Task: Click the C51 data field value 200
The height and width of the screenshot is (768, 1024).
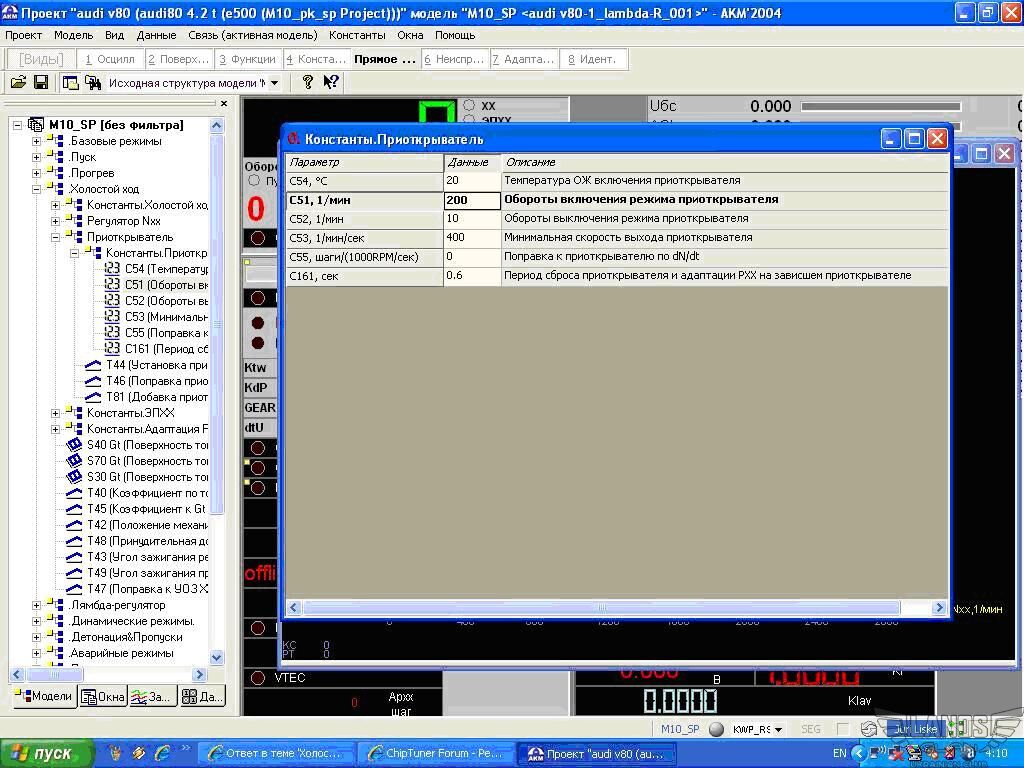Action: point(472,200)
